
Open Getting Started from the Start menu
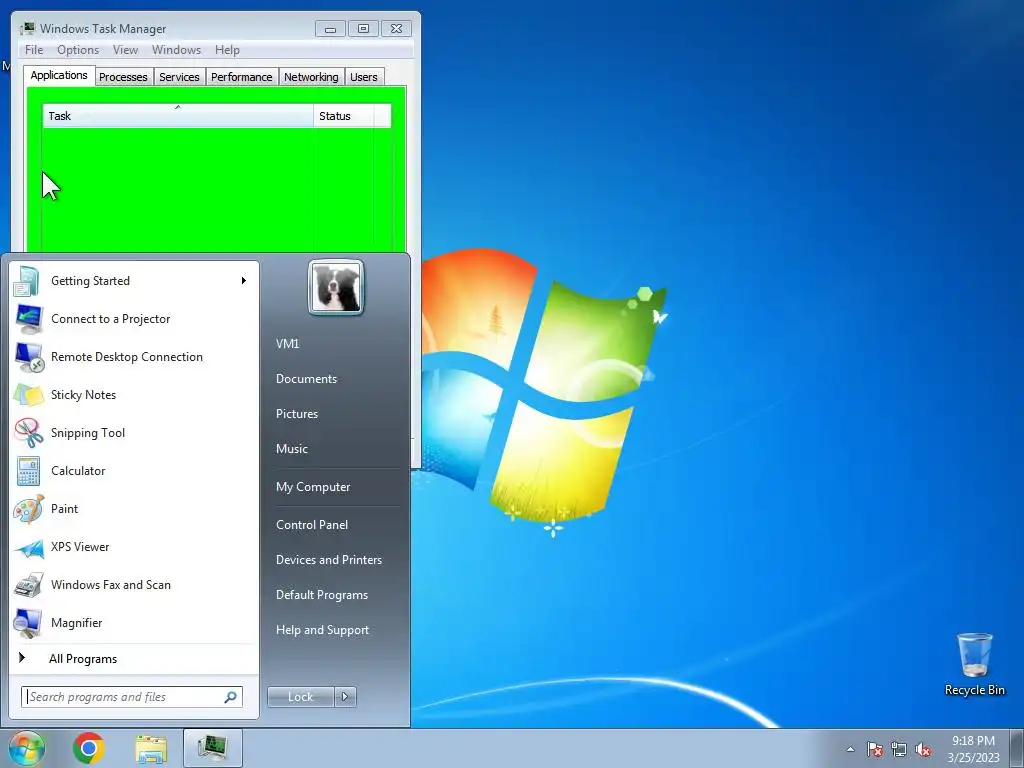pos(133,281)
